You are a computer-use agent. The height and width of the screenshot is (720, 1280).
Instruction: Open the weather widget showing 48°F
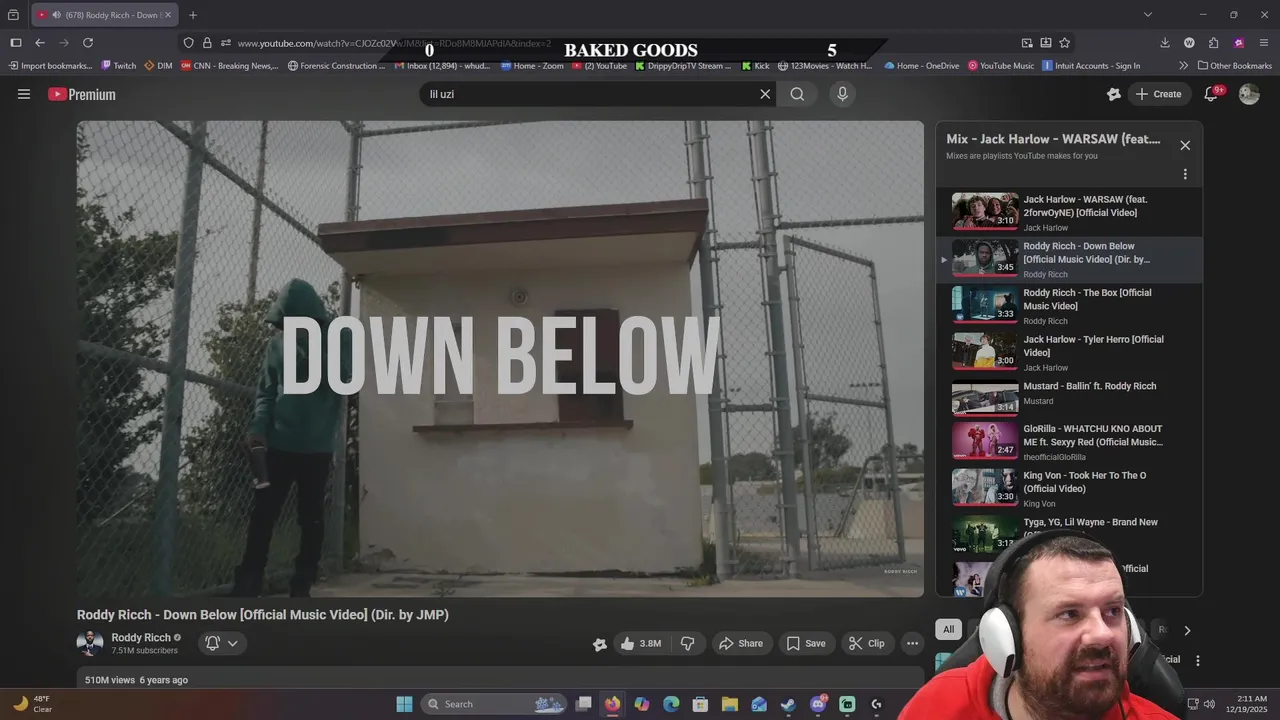click(x=32, y=704)
